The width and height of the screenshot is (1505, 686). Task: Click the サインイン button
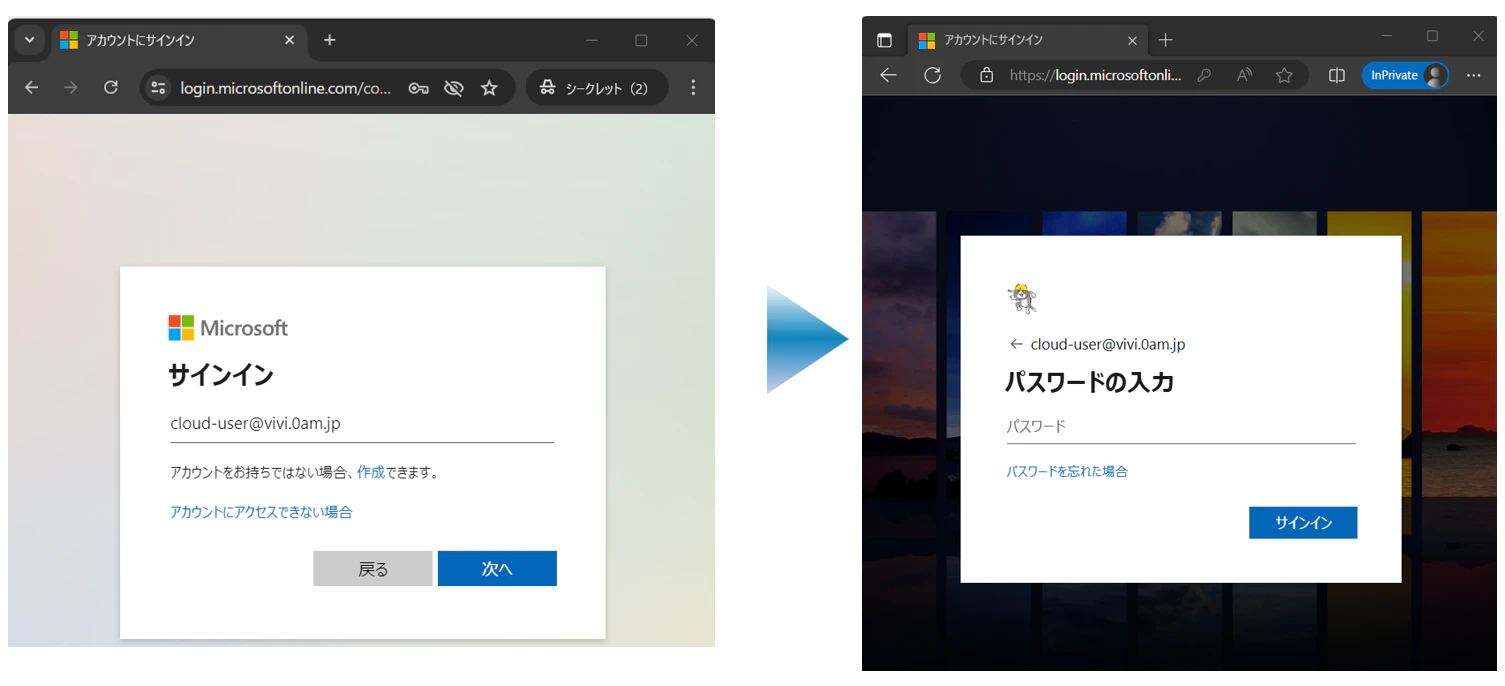[x=1303, y=523]
